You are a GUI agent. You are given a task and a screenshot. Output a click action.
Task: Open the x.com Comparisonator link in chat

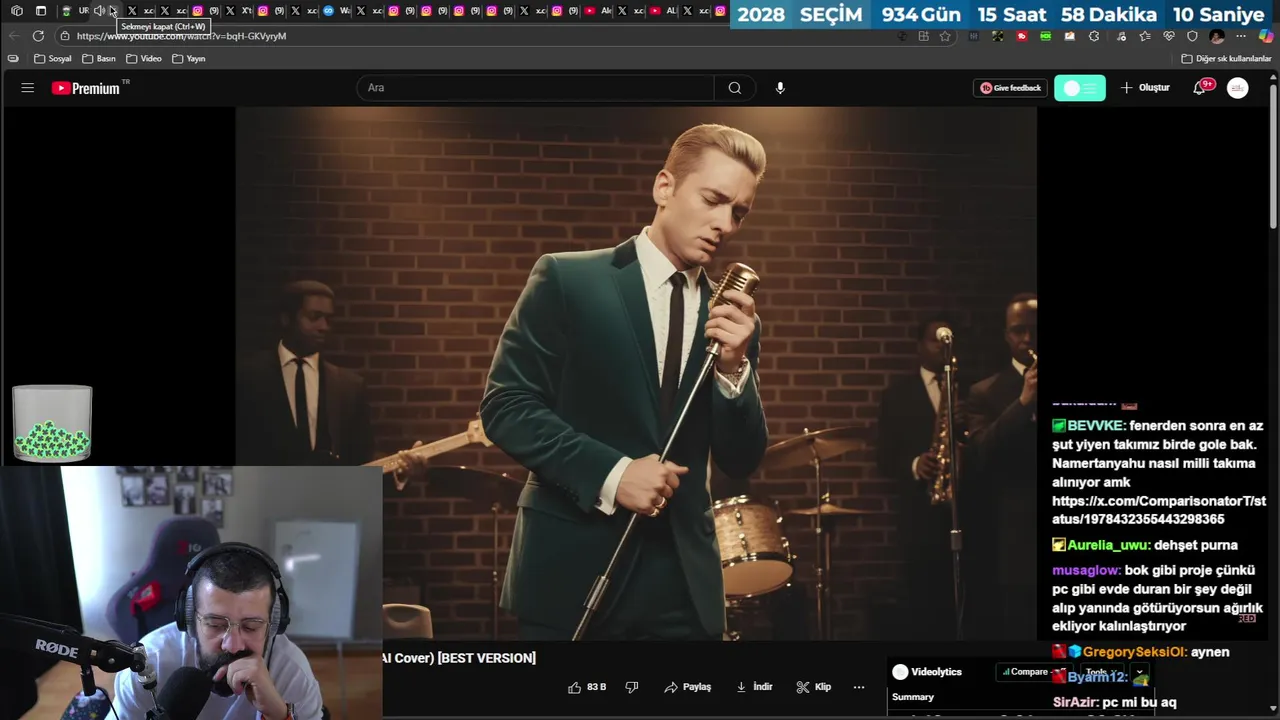coord(1159,510)
